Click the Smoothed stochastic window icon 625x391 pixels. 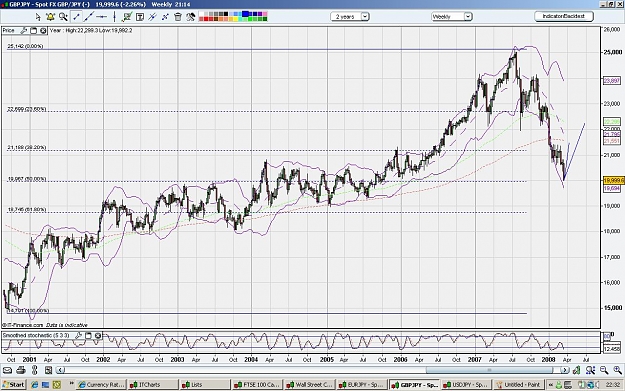(88, 335)
